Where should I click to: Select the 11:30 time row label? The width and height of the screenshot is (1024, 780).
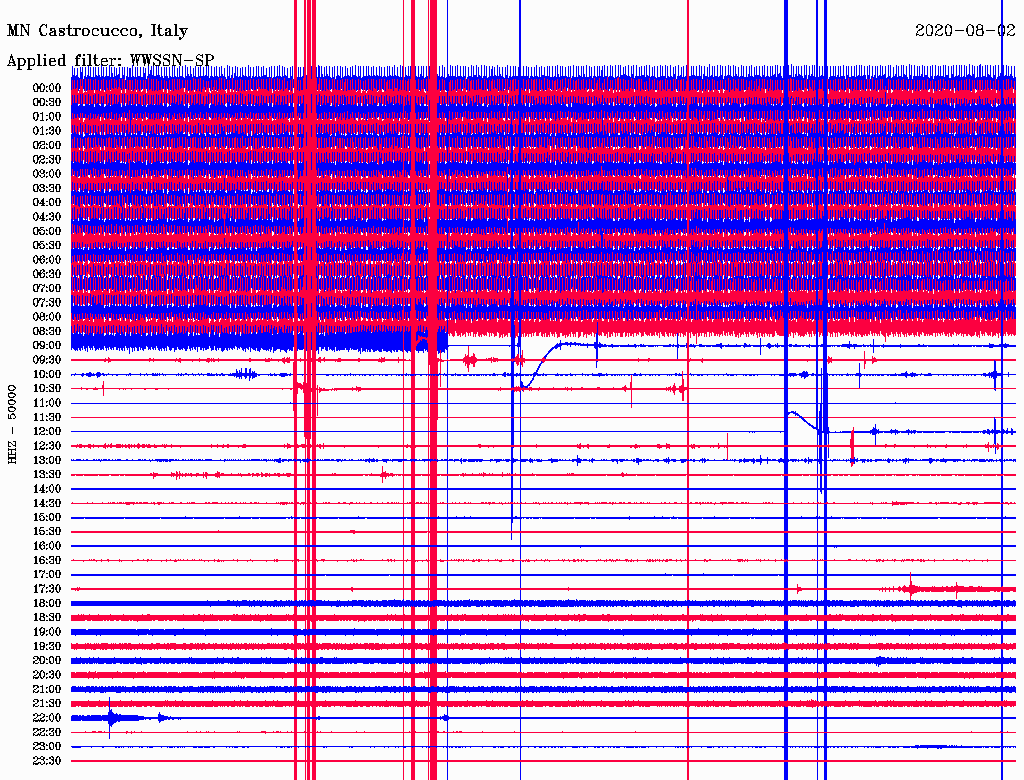pyautogui.click(x=47, y=417)
